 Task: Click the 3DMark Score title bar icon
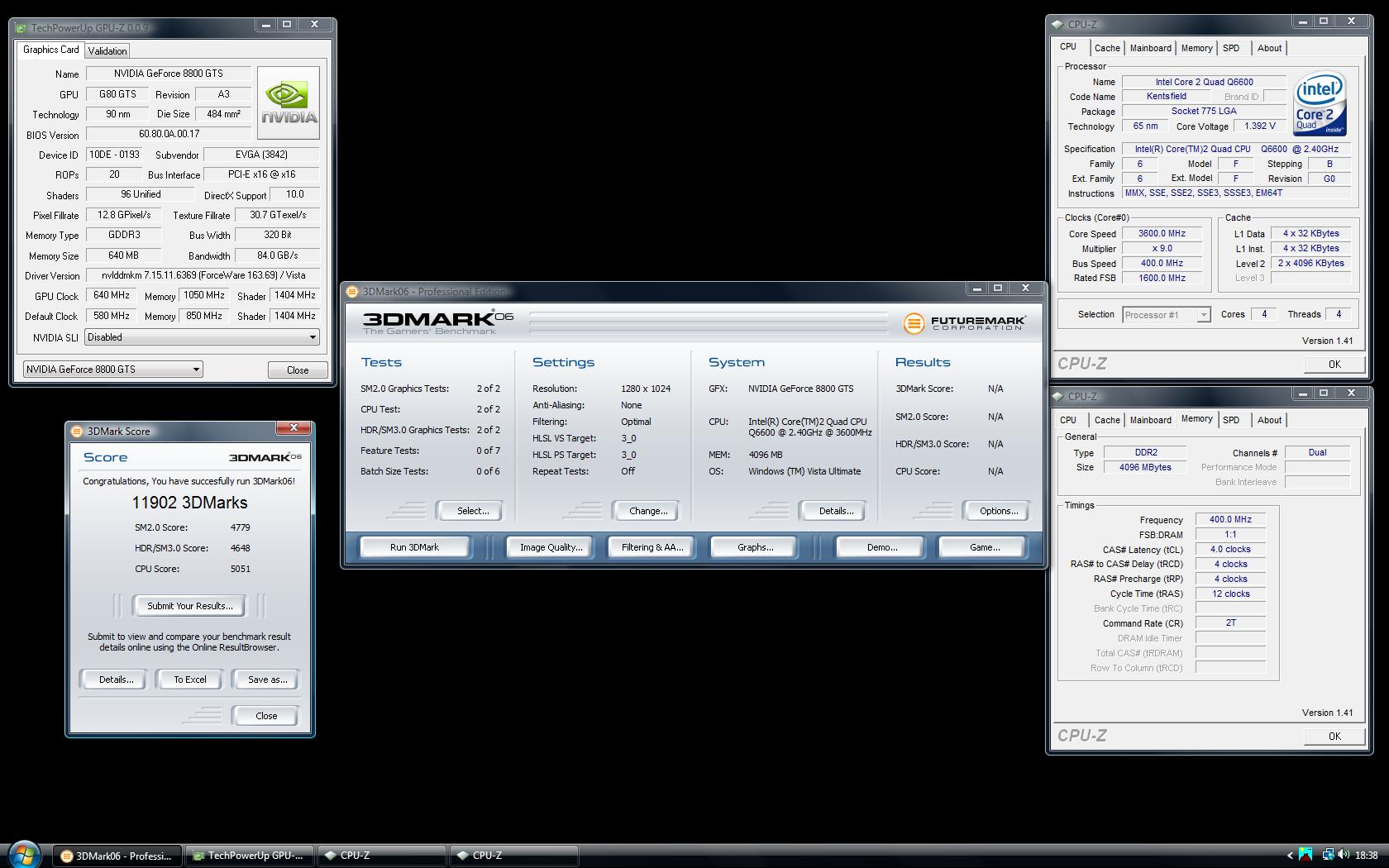click(77, 431)
